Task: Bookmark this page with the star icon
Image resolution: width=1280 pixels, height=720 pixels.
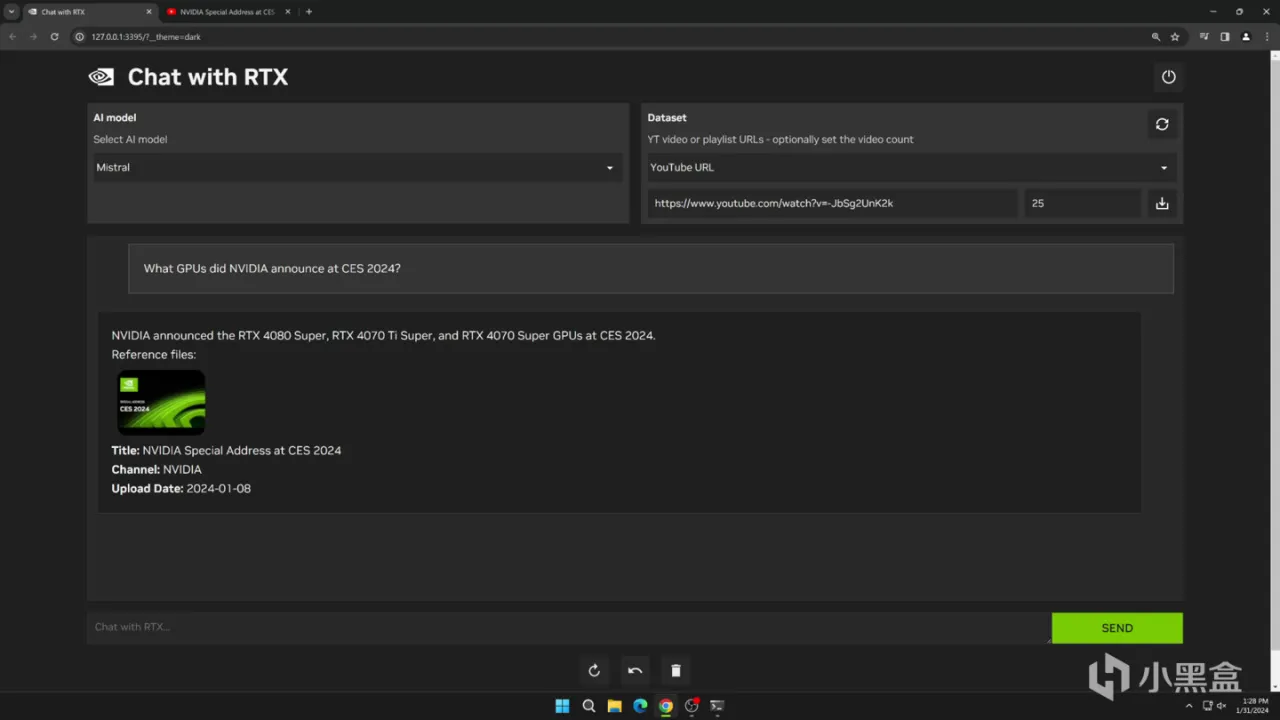Action: click(x=1175, y=36)
